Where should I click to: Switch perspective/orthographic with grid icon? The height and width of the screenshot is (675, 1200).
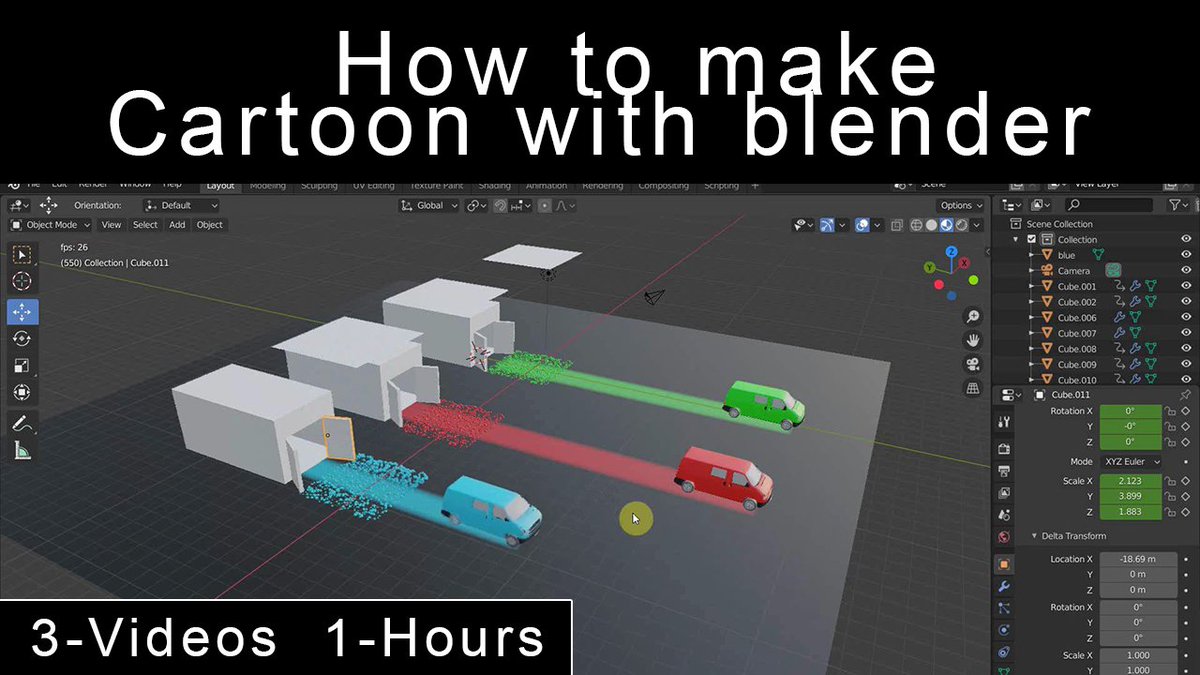(x=972, y=390)
